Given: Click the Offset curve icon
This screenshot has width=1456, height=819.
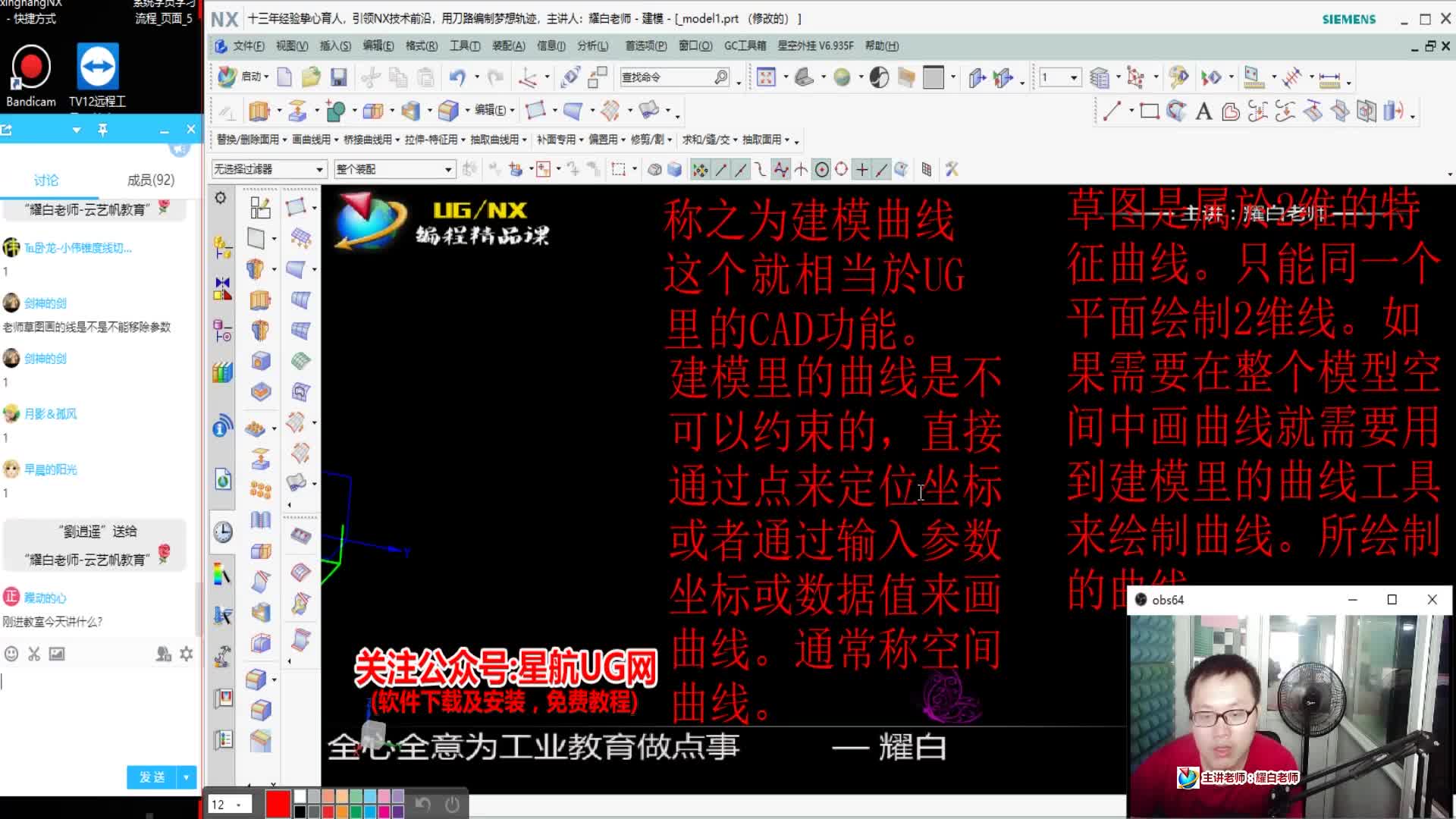Looking at the screenshot, I should click(x=1231, y=111).
